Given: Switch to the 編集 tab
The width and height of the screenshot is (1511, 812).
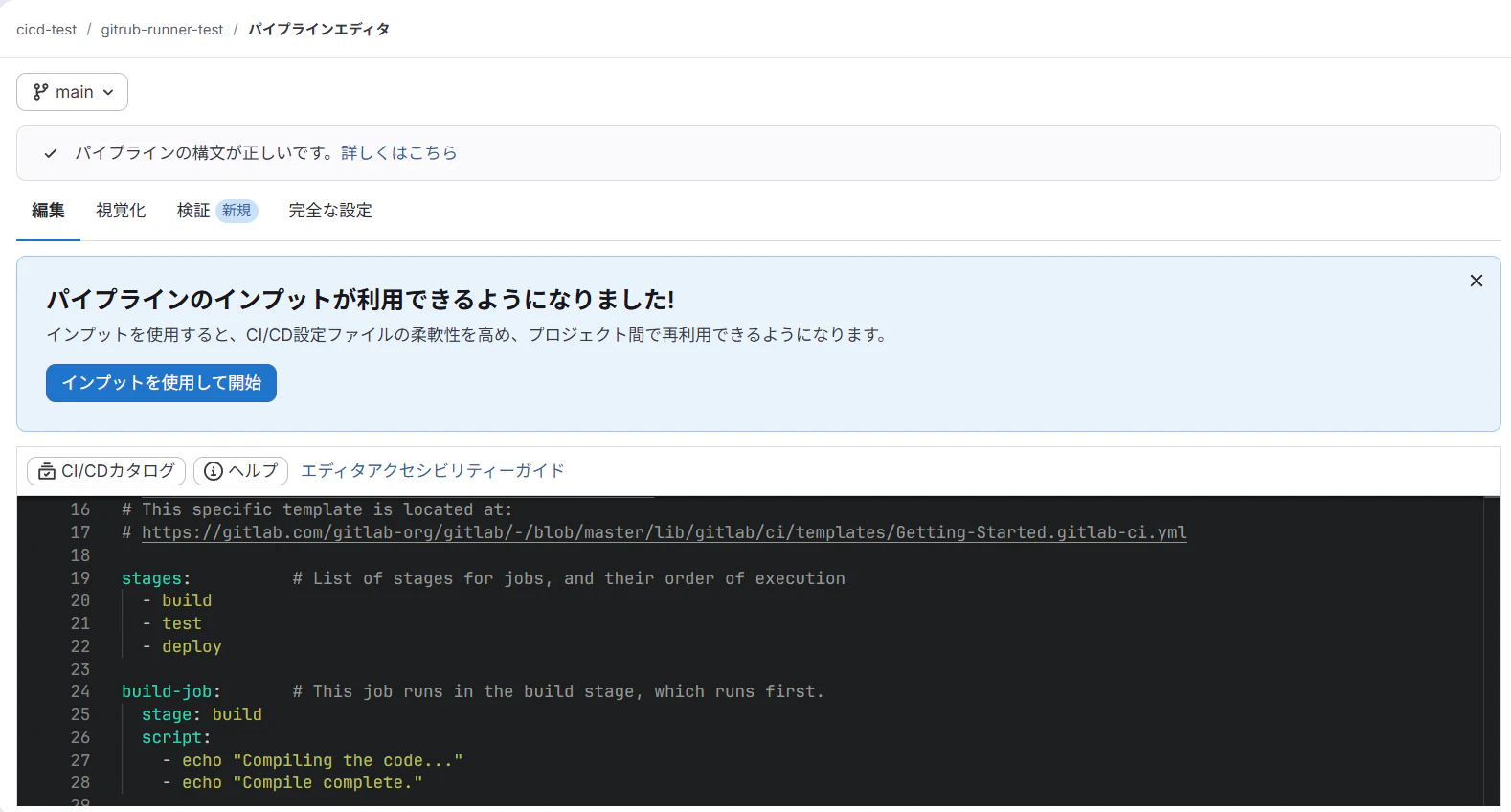Looking at the screenshot, I should coord(48,211).
